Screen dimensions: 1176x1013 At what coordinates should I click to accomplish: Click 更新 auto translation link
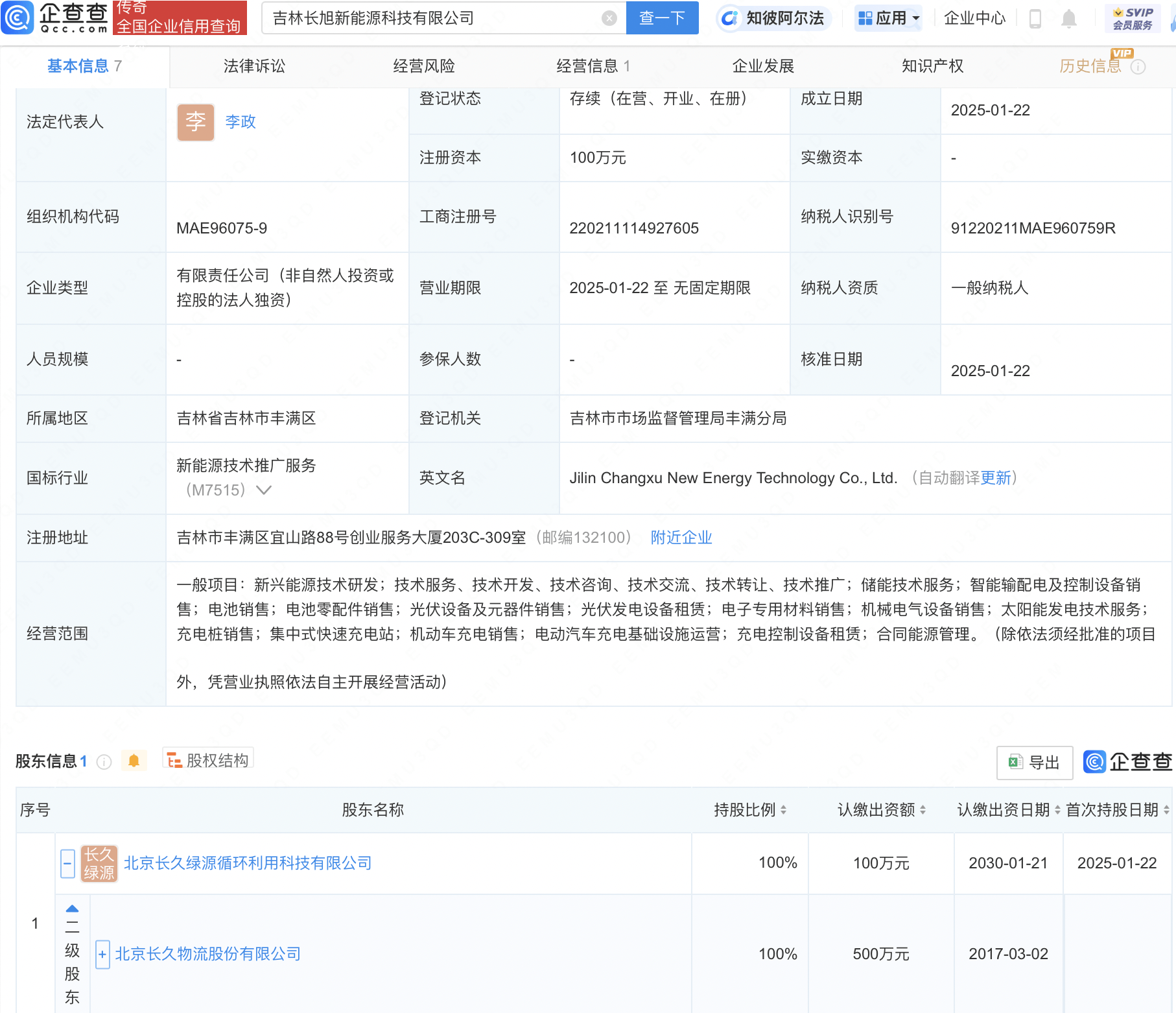[x=995, y=478]
